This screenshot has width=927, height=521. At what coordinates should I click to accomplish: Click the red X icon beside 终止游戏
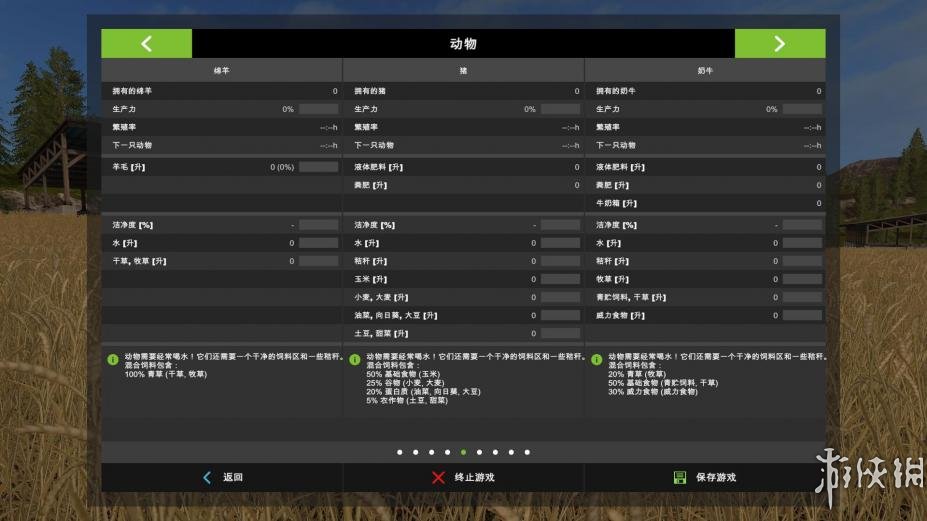tap(438, 477)
